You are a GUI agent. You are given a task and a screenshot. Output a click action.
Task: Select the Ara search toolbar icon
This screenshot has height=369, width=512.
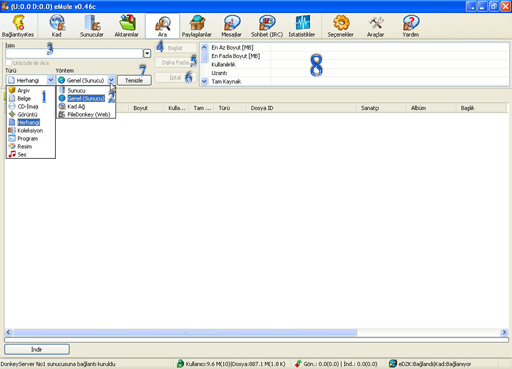162,26
